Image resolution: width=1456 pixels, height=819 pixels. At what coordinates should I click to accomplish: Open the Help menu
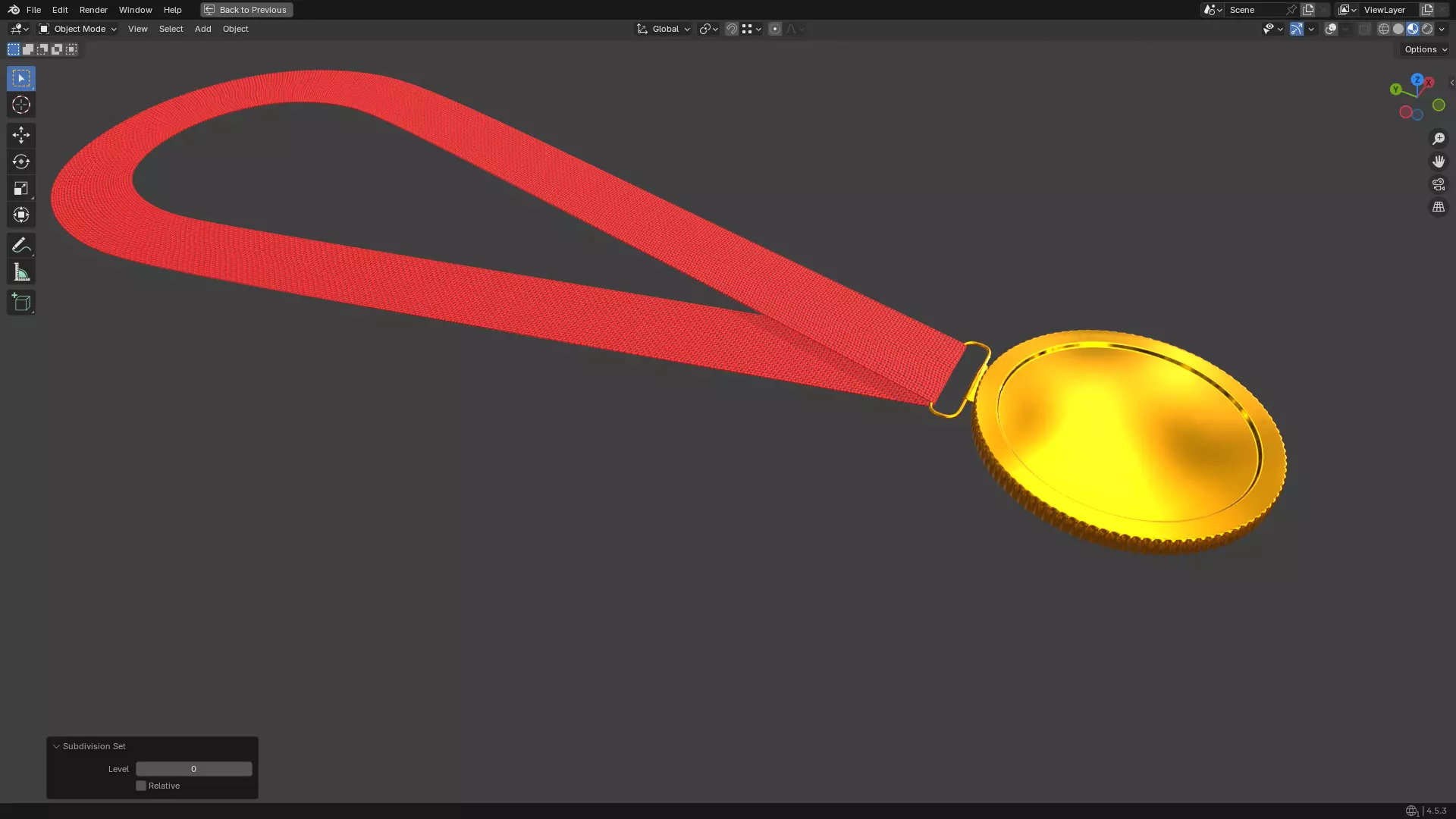[x=172, y=10]
